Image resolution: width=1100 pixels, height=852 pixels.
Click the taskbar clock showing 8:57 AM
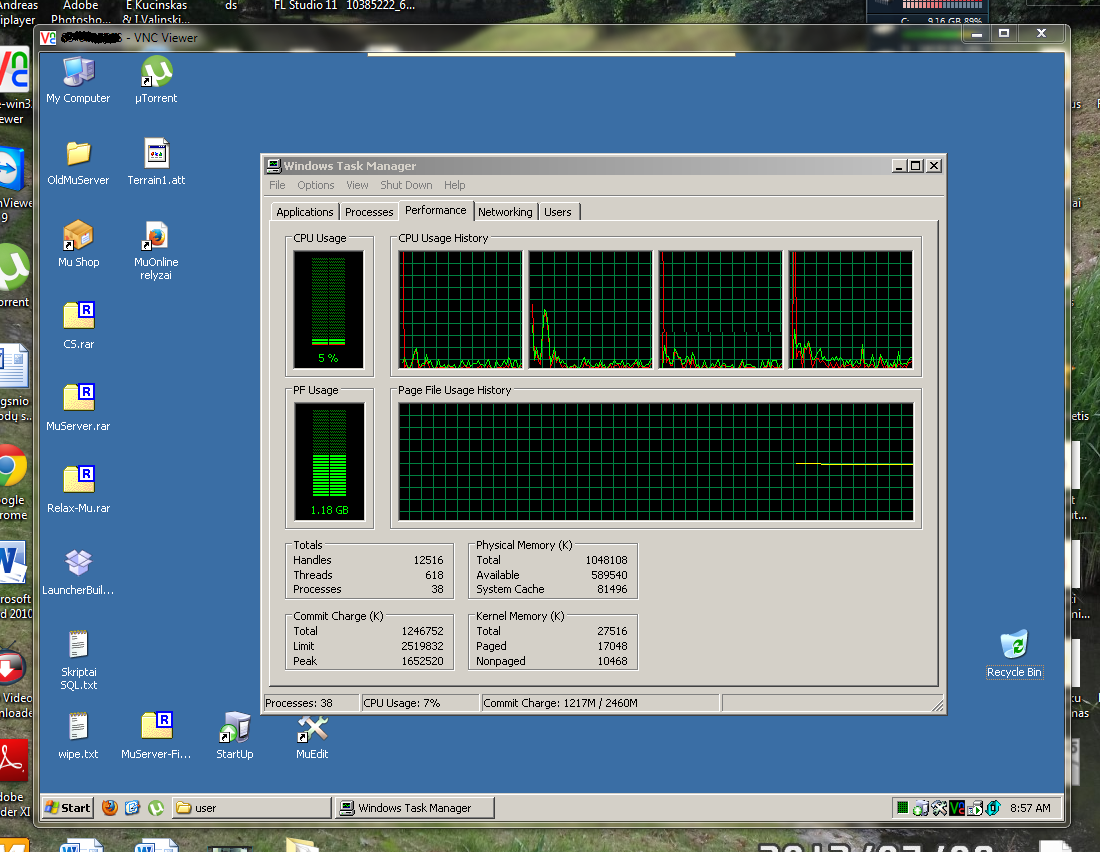(1031, 808)
